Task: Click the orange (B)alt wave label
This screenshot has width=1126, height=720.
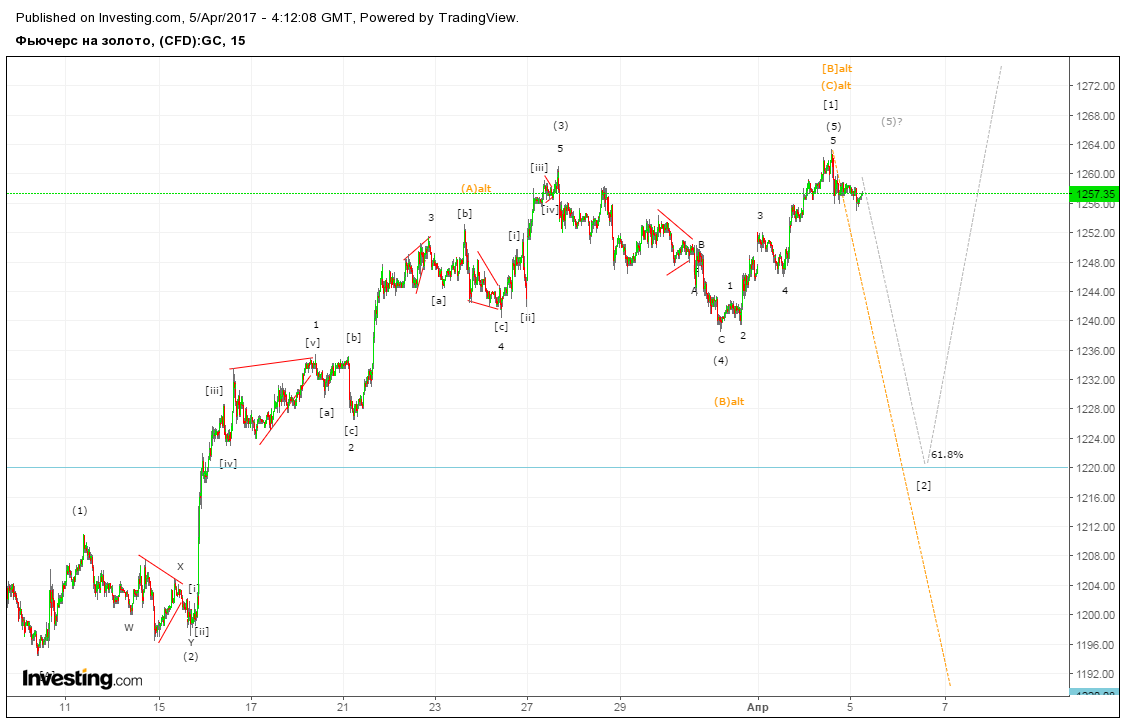Action: click(729, 402)
